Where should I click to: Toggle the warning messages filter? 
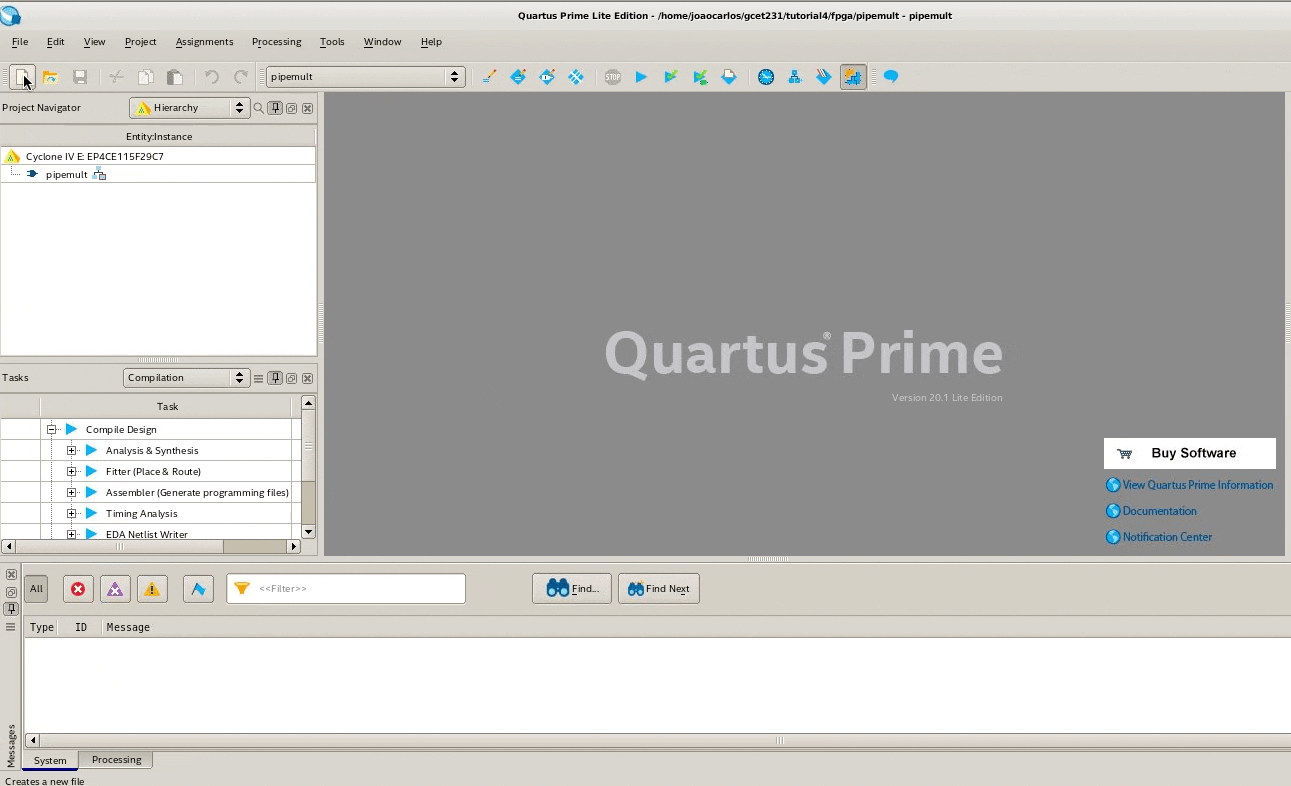pos(152,589)
